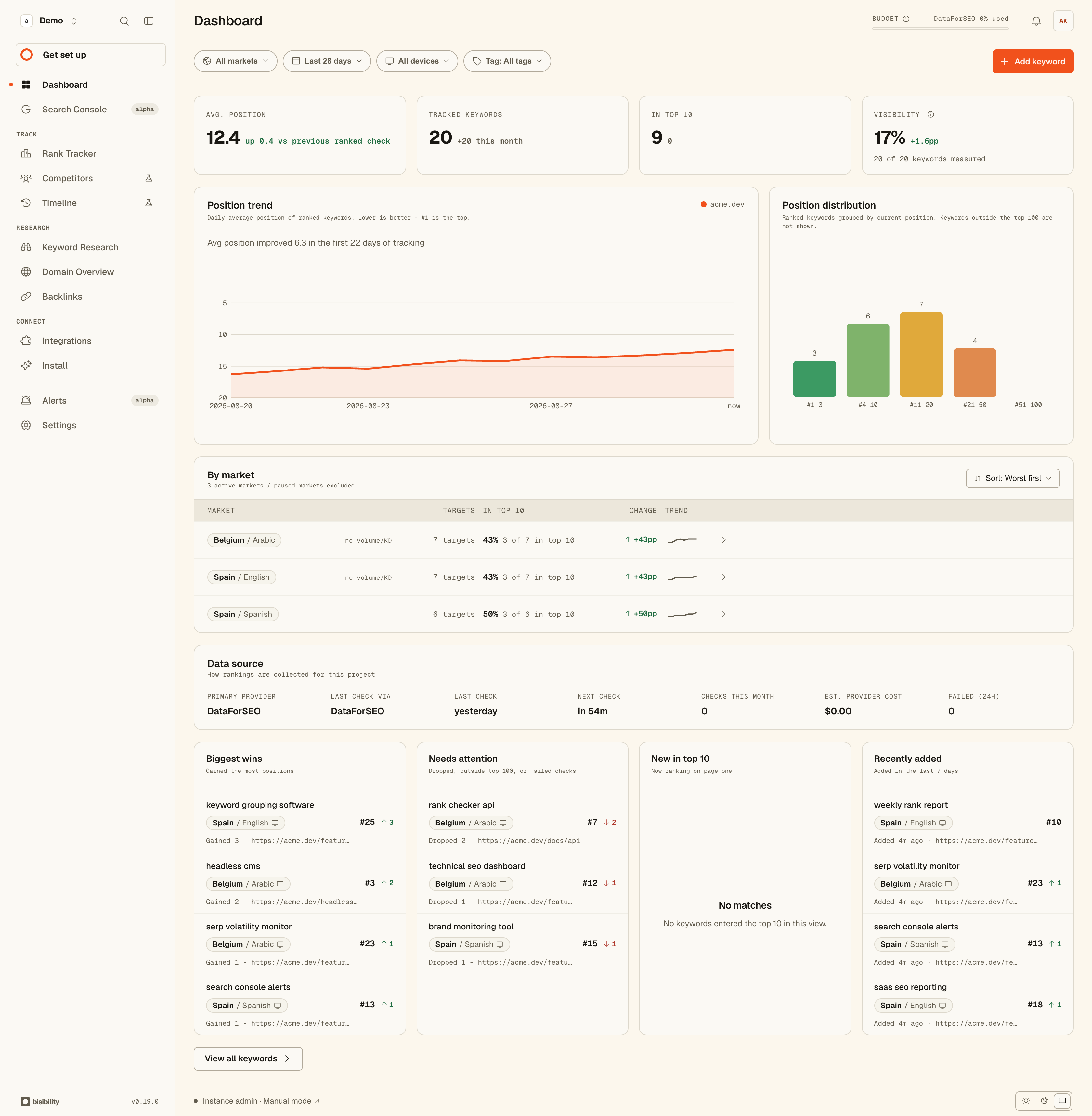The width and height of the screenshot is (1092, 1116).
Task: Toggle acme.dev legend series
Action: coord(722,205)
